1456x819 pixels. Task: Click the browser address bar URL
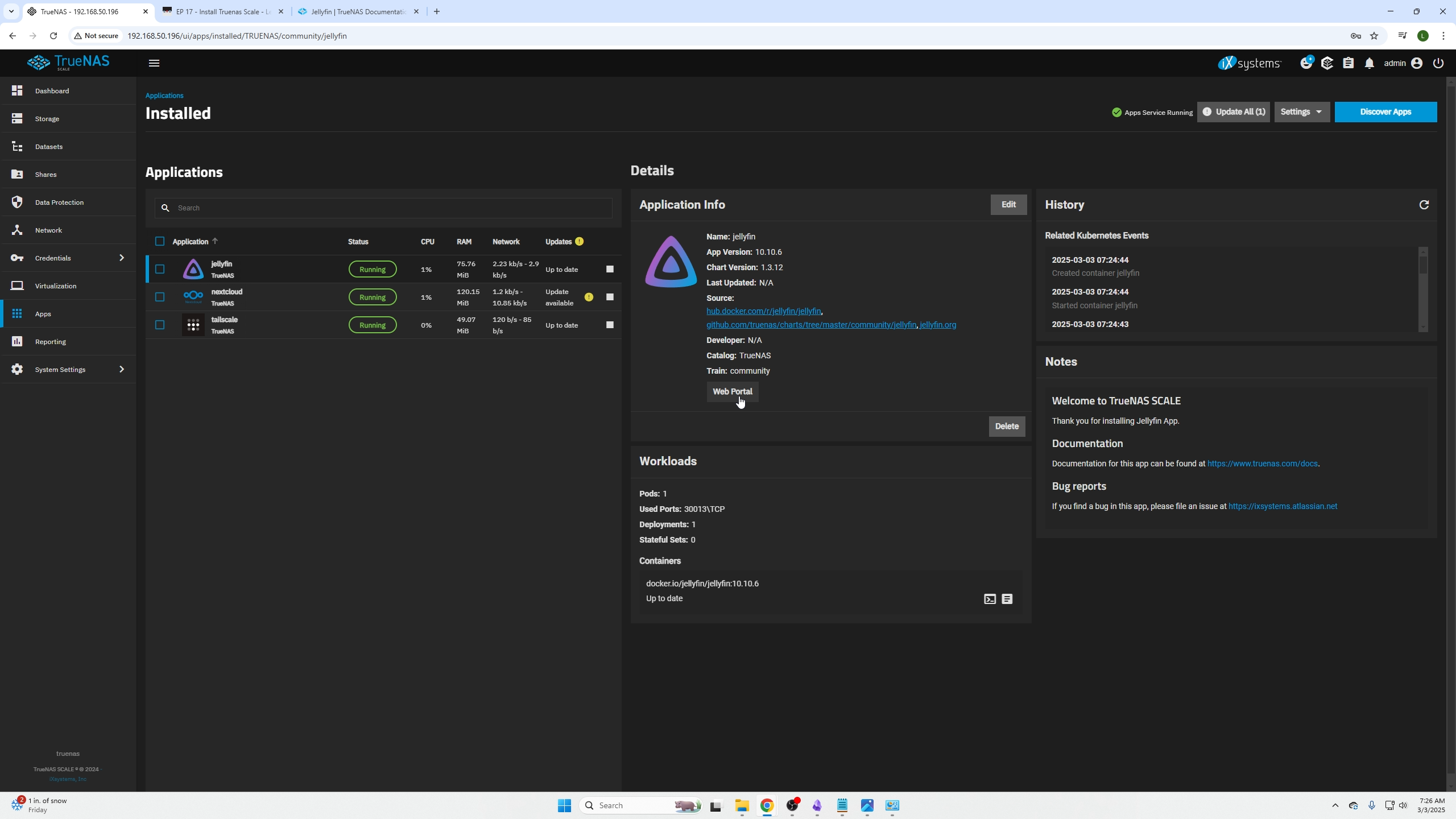click(x=237, y=36)
